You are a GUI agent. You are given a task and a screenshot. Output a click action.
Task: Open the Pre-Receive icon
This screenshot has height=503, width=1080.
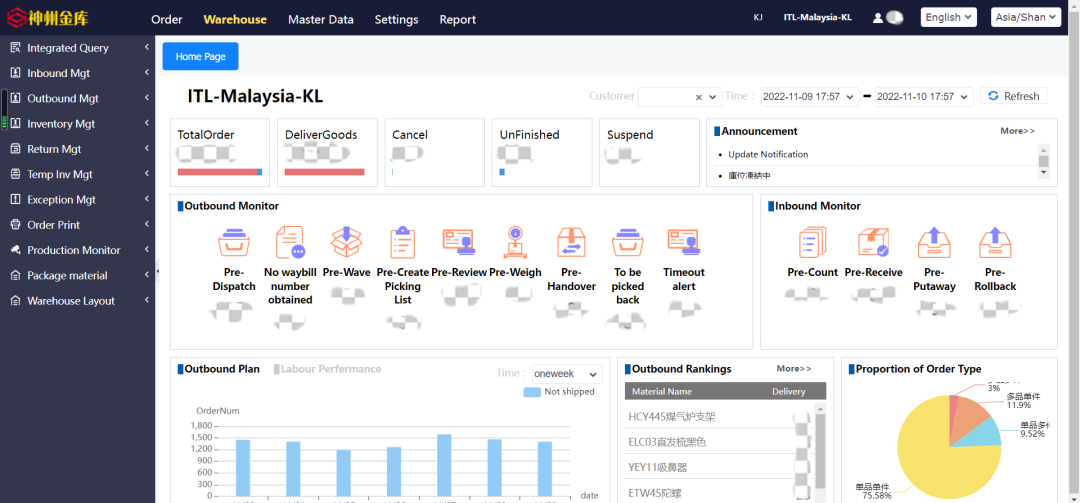(x=873, y=243)
